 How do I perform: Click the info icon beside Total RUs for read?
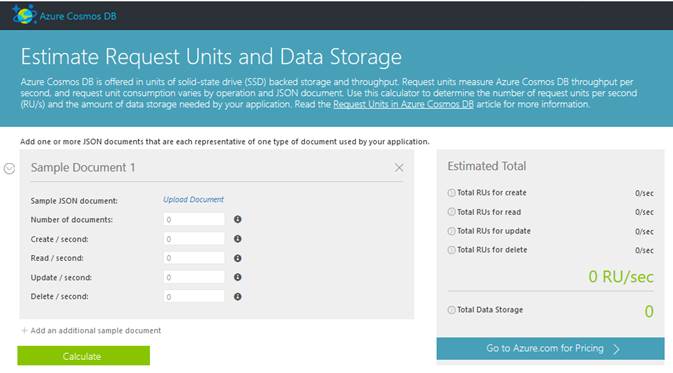(451, 212)
